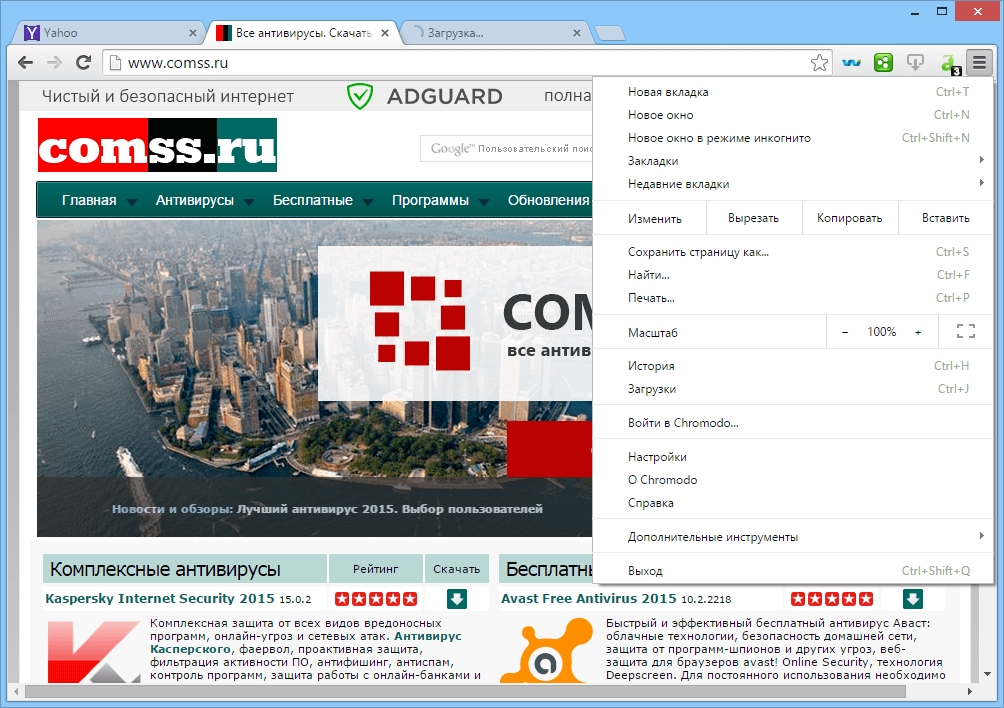1004x708 pixels.
Task: Open the blue wave extension icon
Action: (851, 63)
